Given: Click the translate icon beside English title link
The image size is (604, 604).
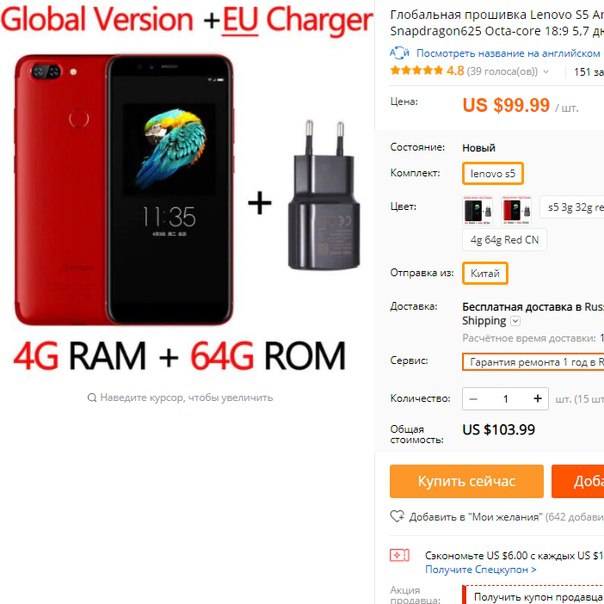Looking at the screenshot, I should pos(399,53).
